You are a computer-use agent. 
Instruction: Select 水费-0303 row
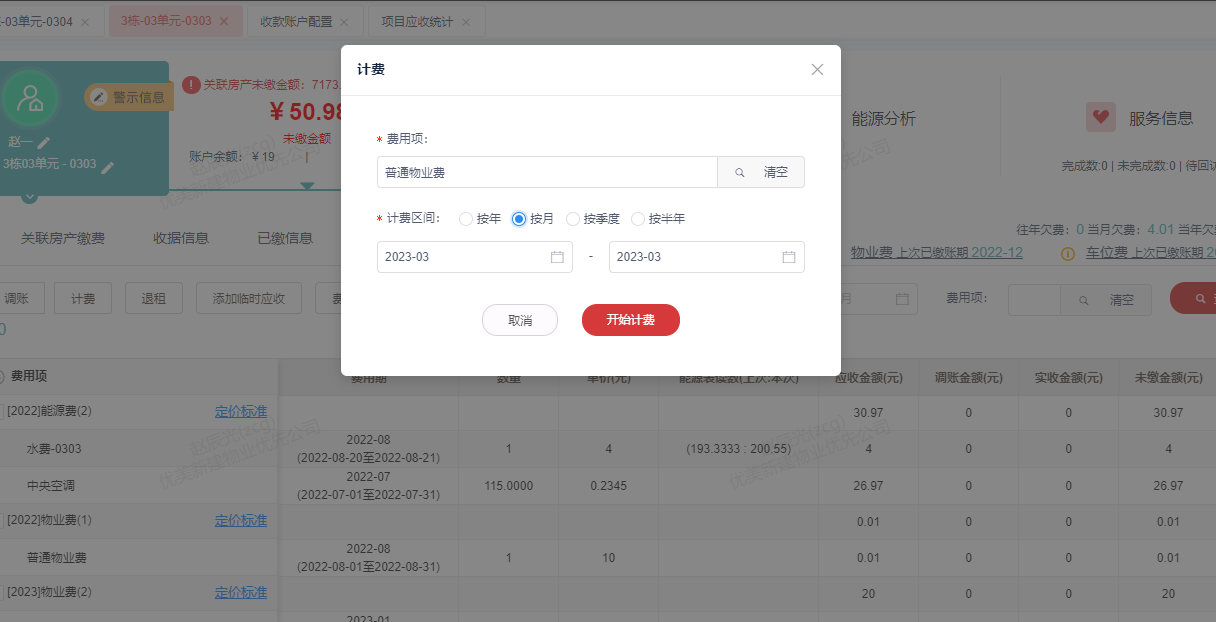pos(54,449)
